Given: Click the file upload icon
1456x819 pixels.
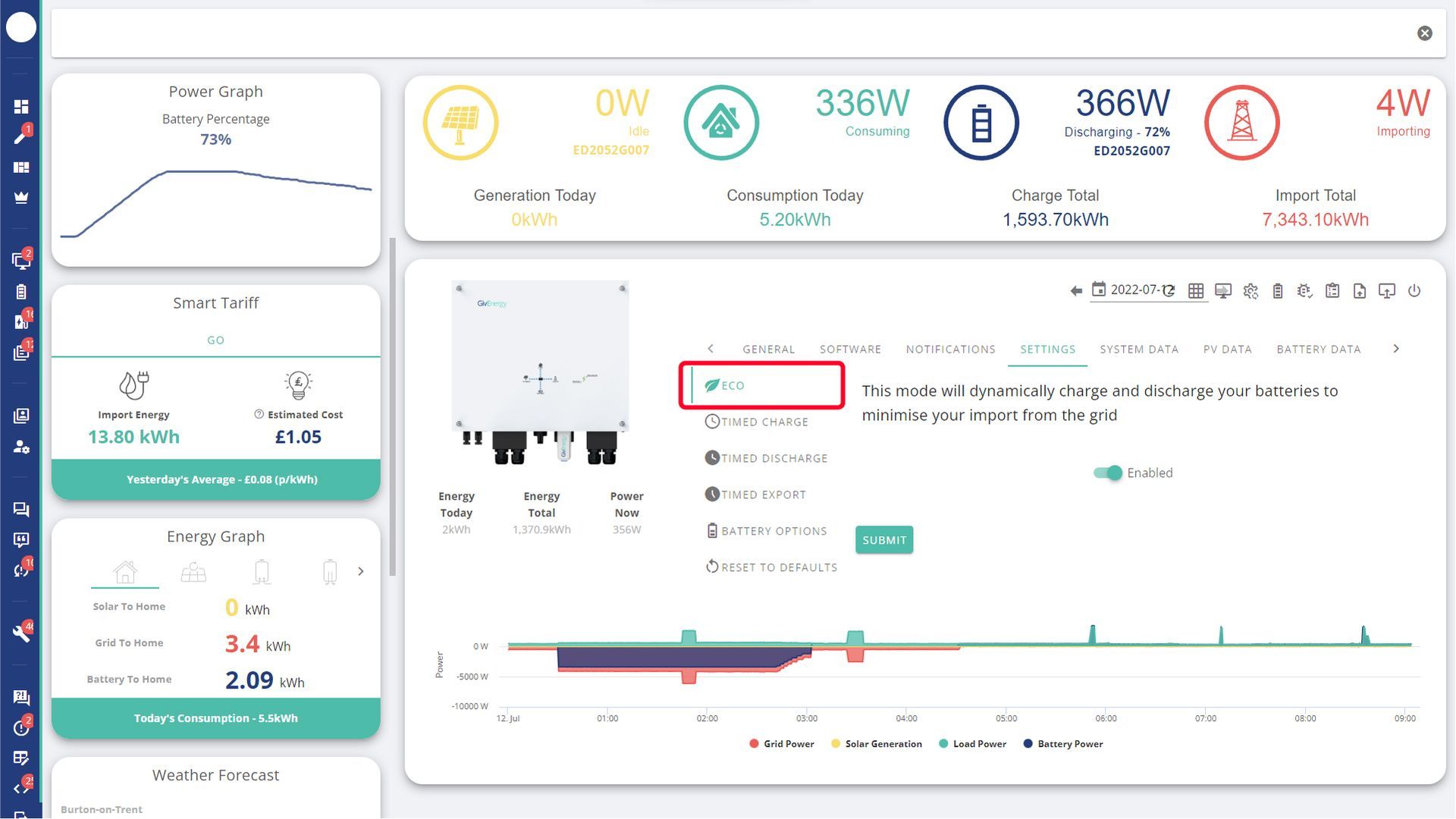Looking at the screenshot, I should (1360, 290).
